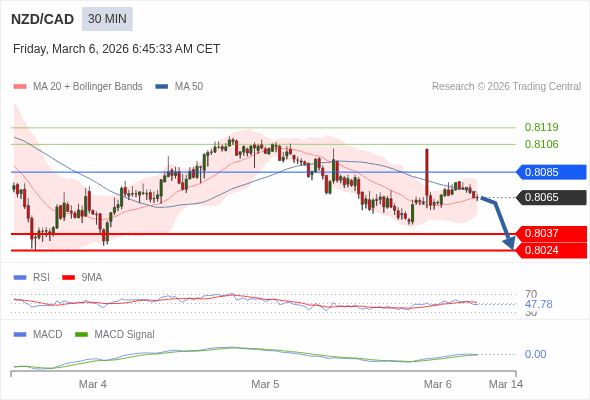Viewport: 590px width, 400px height.
Task: Click the MA 50 legend color swatch
Action: (162, 87)
